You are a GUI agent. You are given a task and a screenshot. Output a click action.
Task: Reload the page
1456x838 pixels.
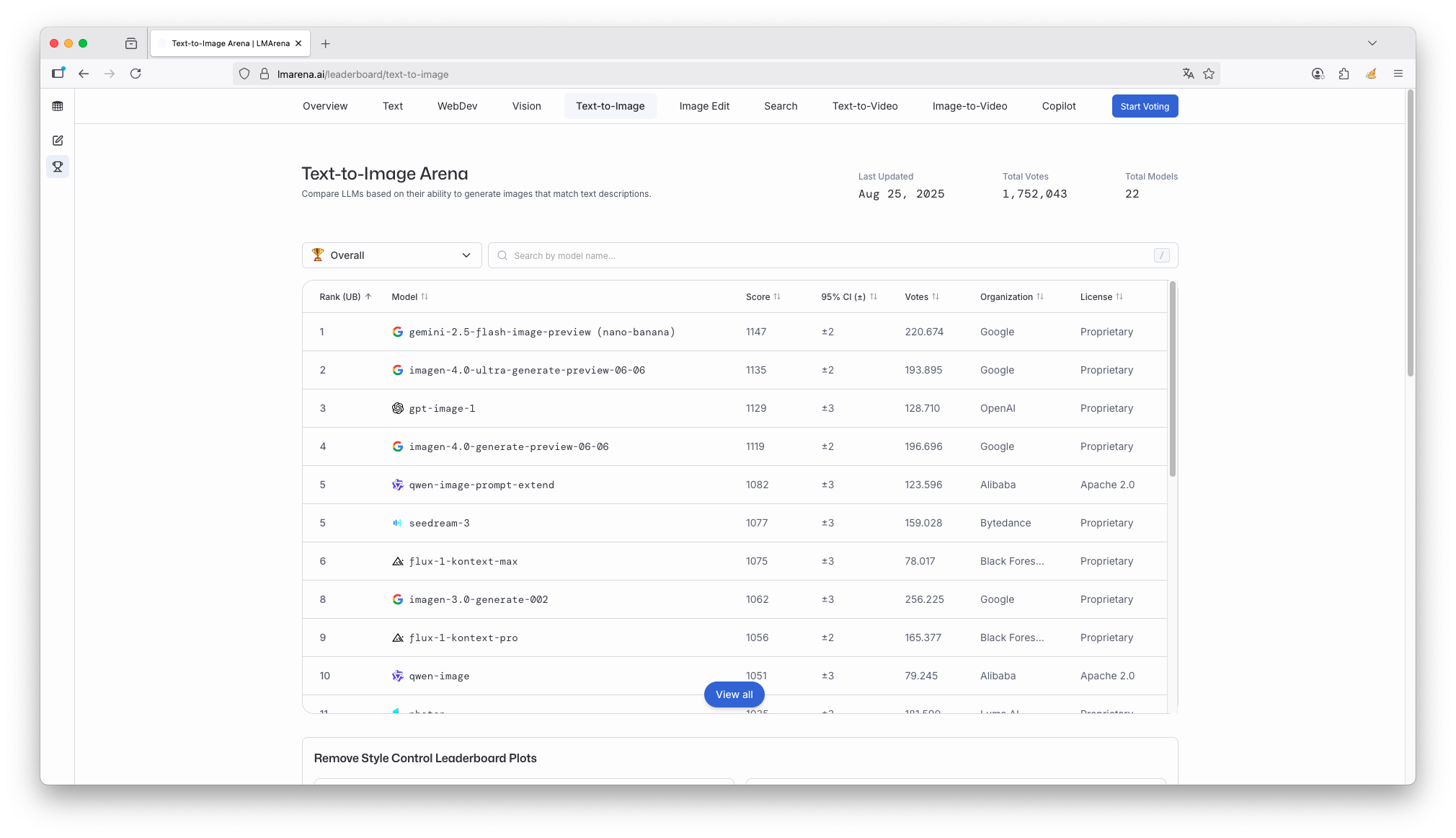136,74
